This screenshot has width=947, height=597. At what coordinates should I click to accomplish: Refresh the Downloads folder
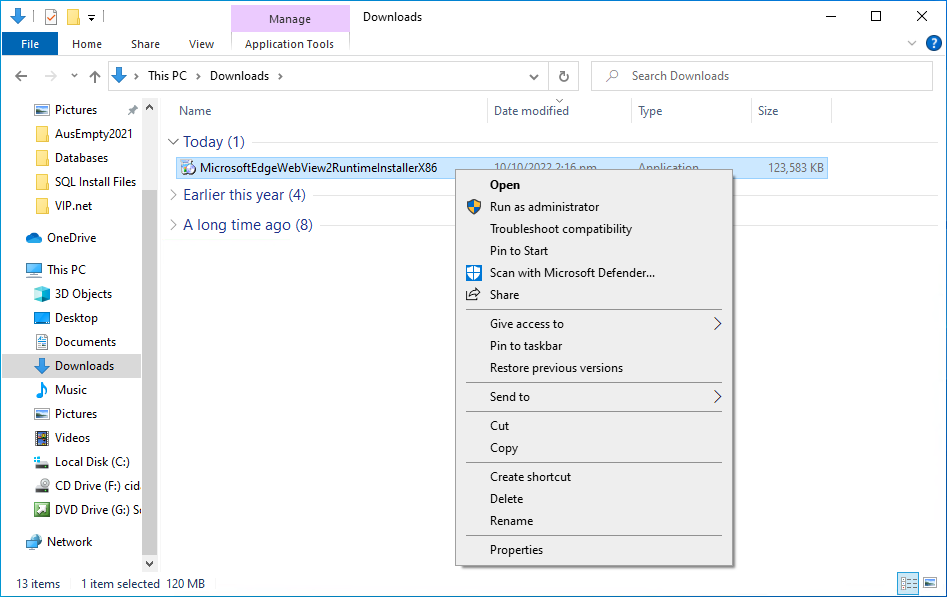pos(563,77)
